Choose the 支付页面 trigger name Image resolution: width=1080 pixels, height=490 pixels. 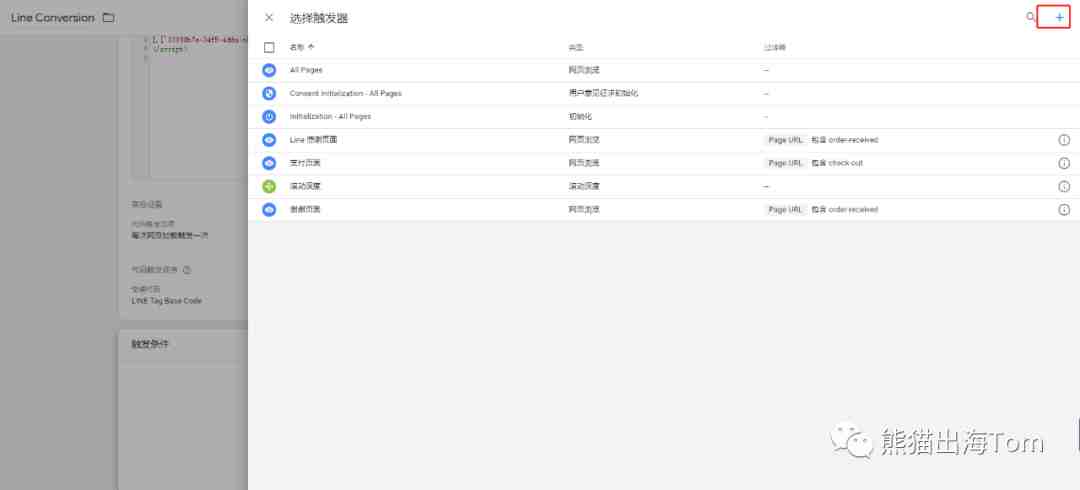304,163
